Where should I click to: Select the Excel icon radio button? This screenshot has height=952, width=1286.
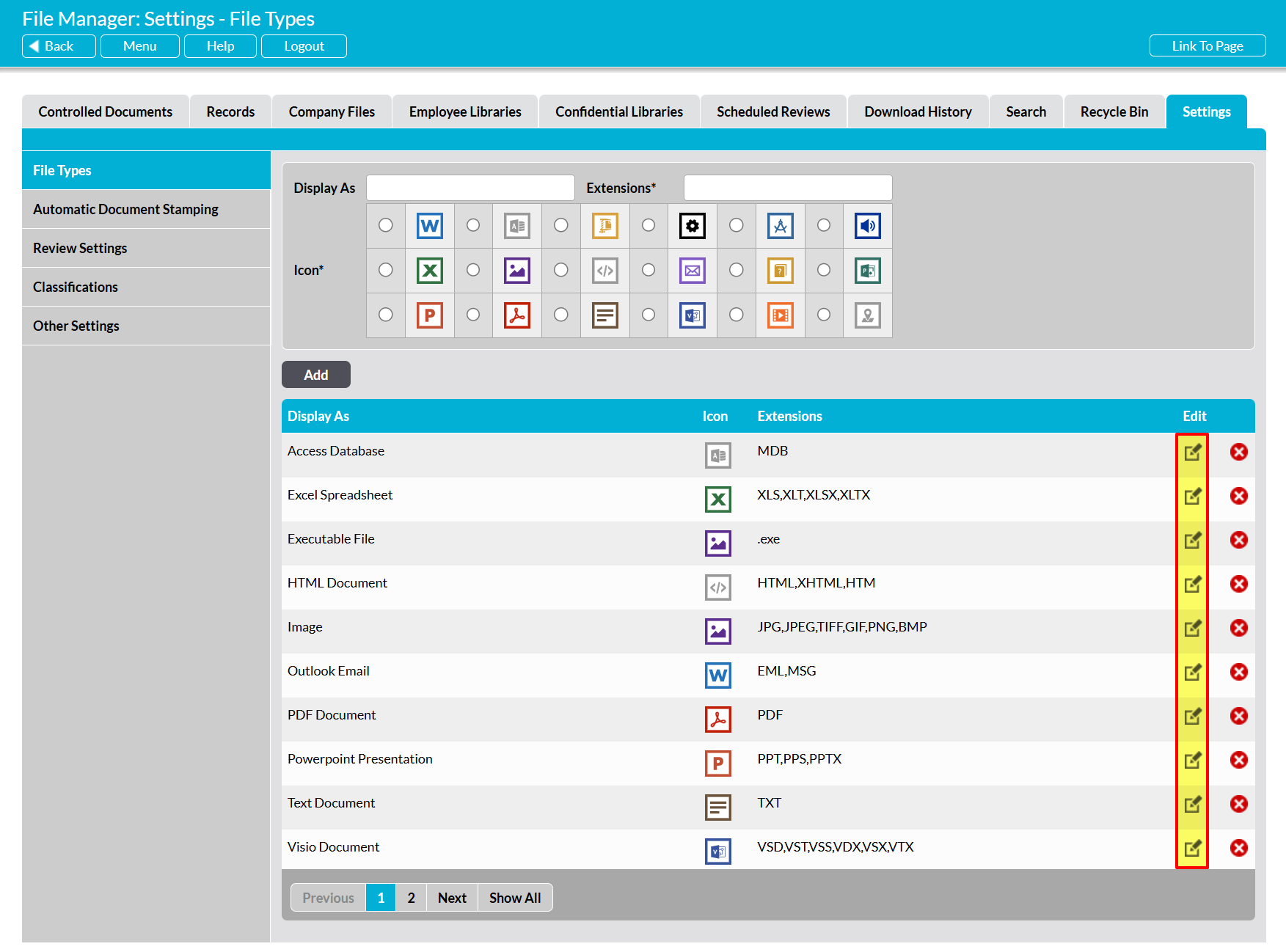pos(386,270)
